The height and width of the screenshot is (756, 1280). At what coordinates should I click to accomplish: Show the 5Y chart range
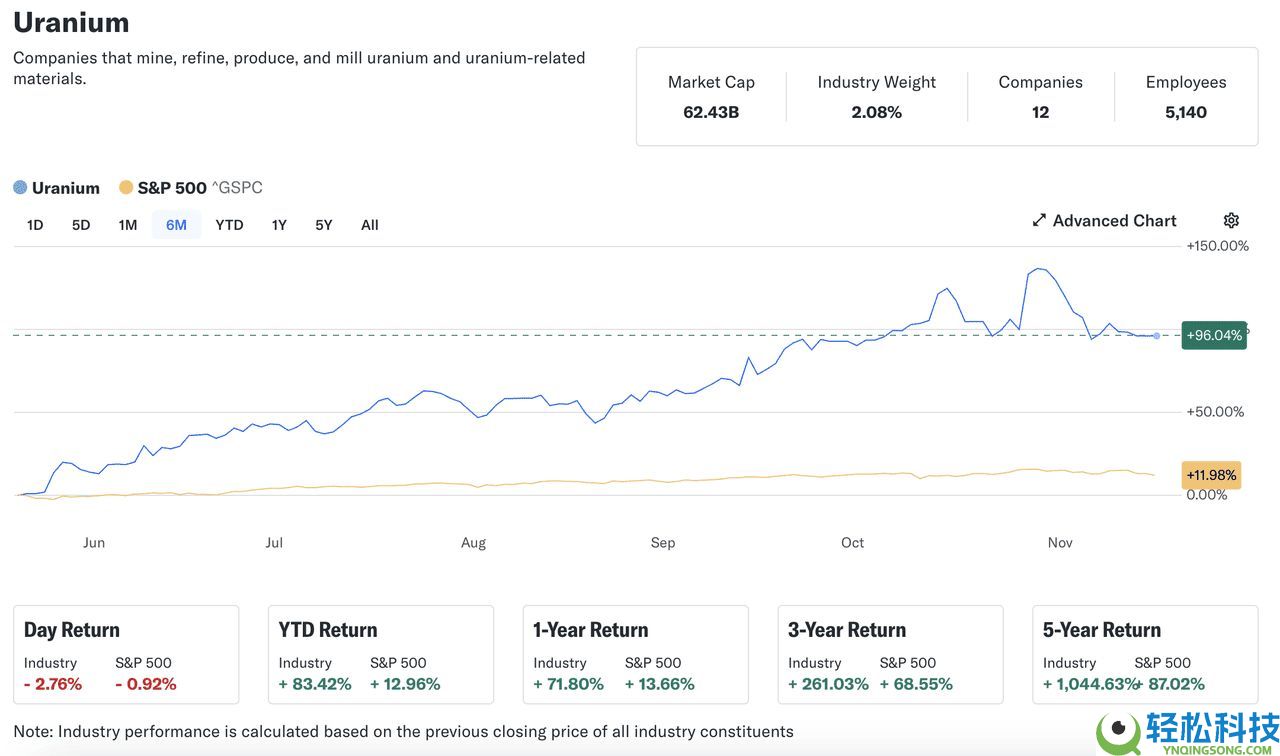323,225
